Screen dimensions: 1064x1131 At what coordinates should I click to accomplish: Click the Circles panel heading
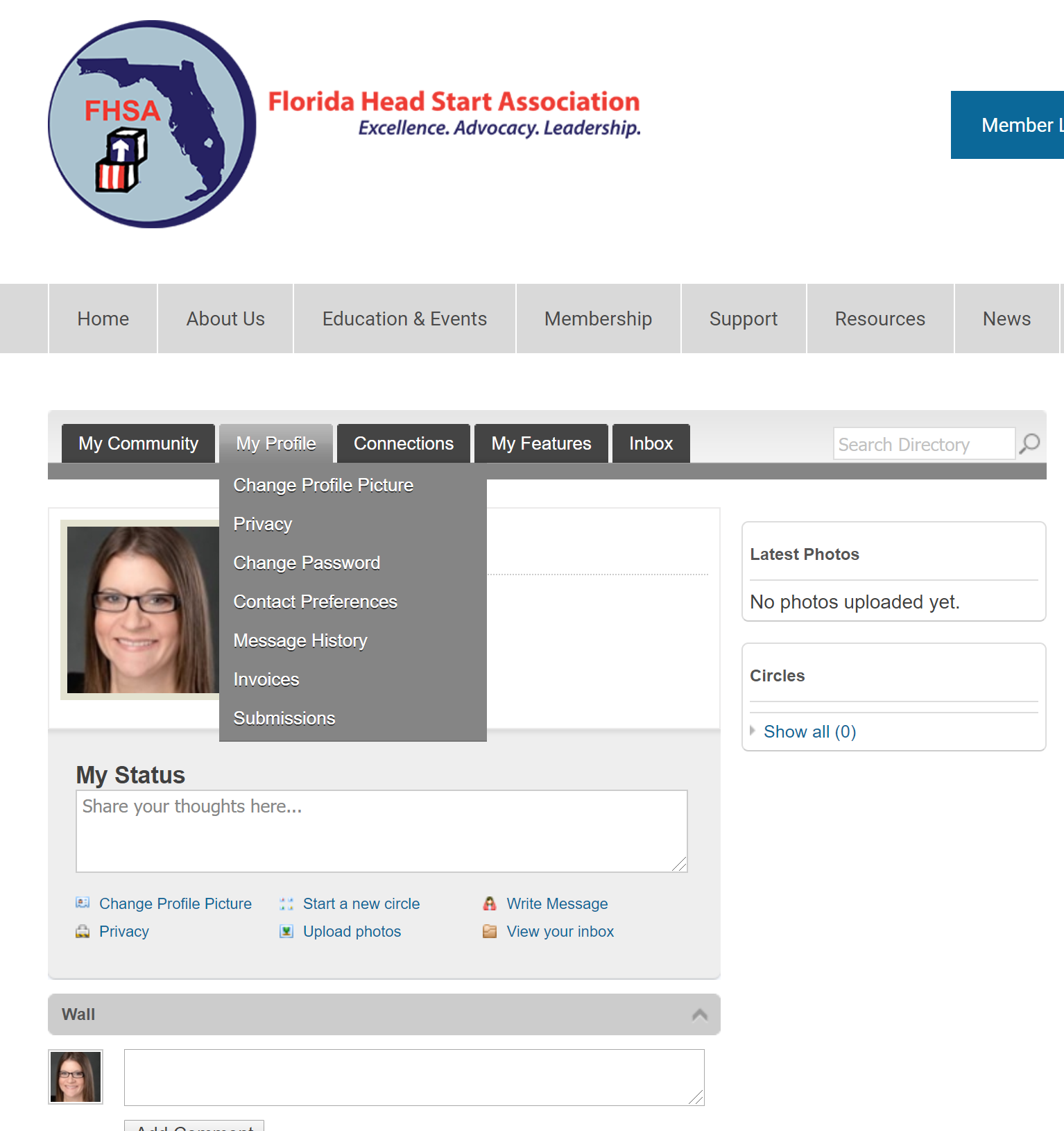pos(778,676)
